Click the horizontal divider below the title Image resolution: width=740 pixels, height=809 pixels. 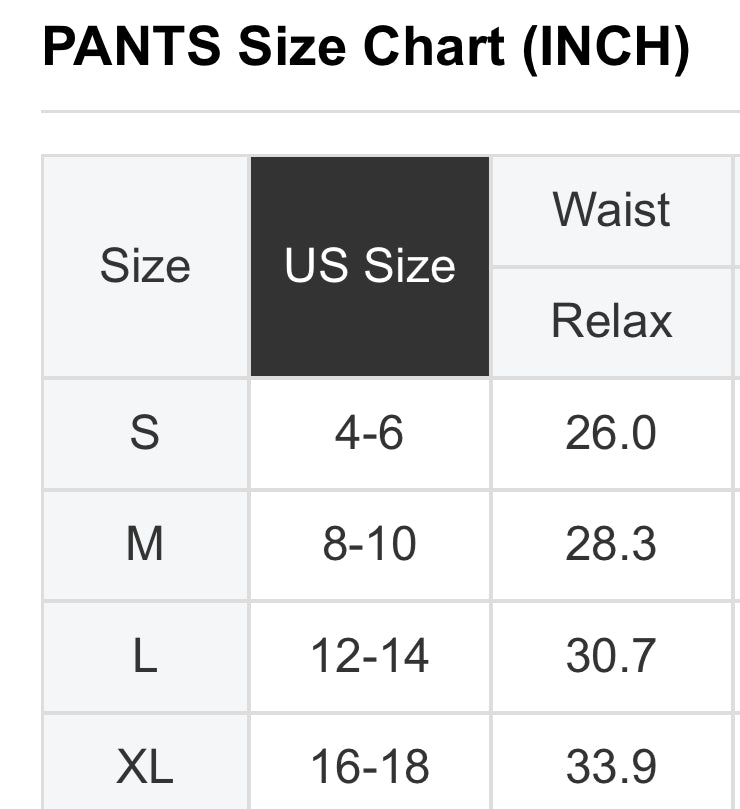(390, 111)
